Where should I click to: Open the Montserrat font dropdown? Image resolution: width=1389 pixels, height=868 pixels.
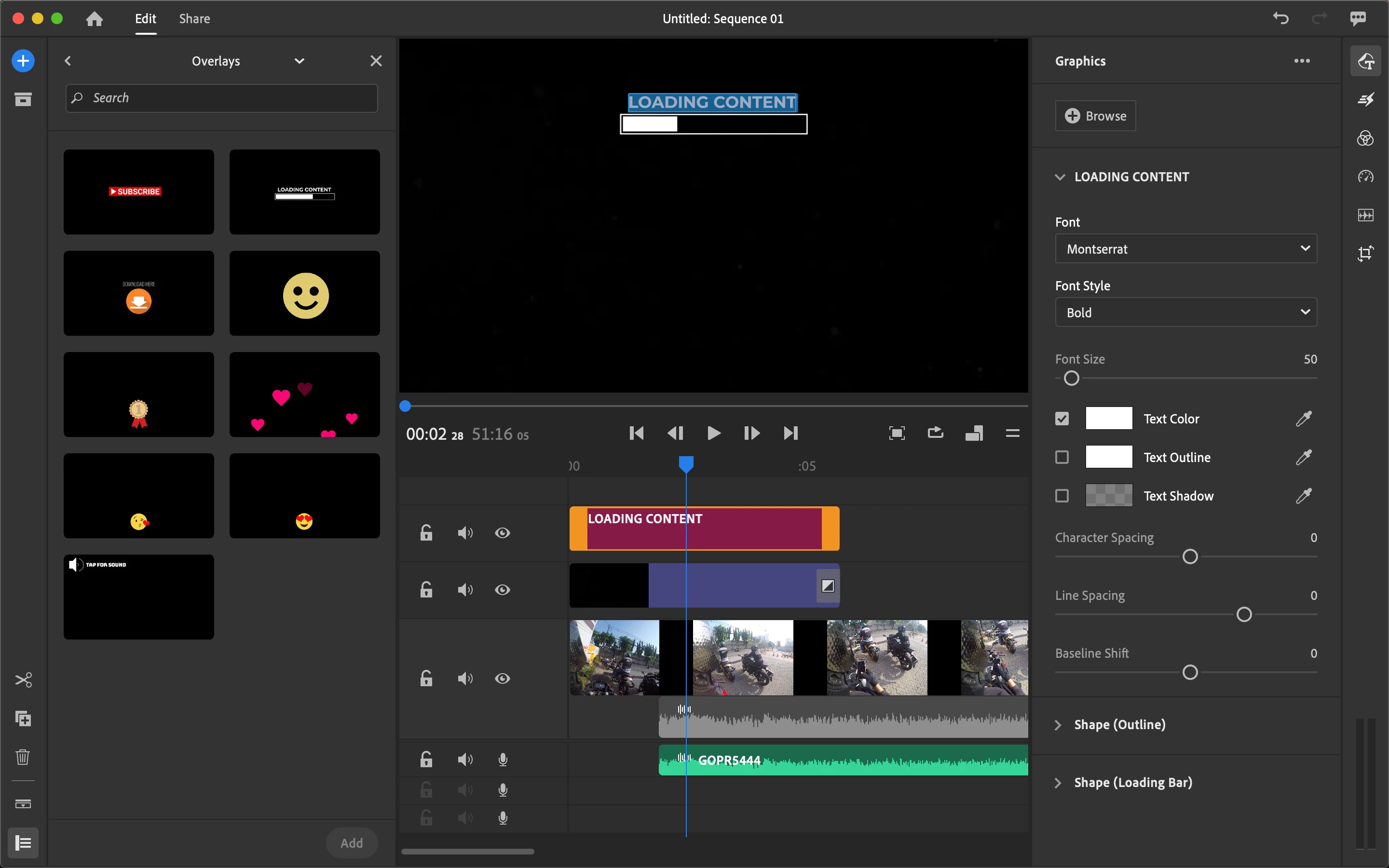(1186, 248)
